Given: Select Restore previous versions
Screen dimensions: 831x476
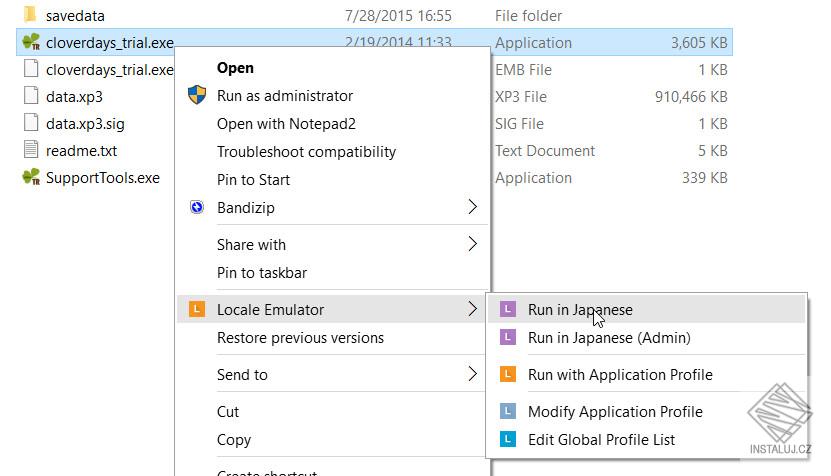Looking at the screenshot, I should pos(300,338).
